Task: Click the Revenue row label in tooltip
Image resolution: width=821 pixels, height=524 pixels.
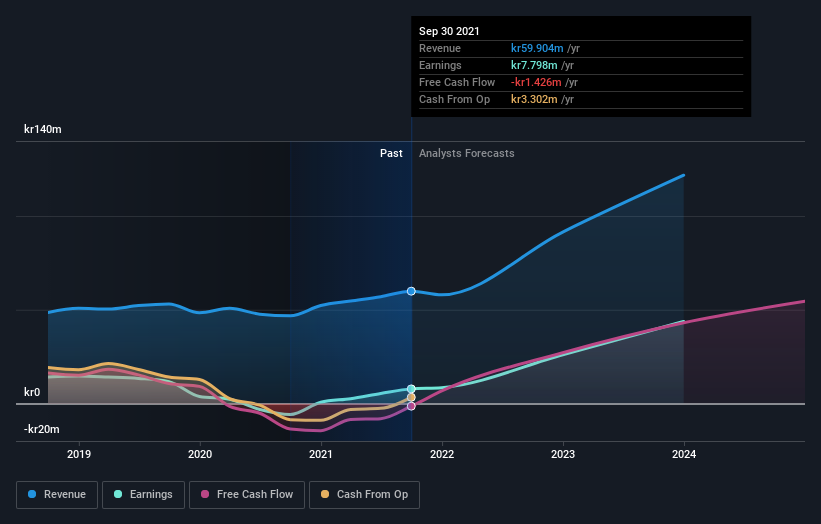Action: point(440,48)
